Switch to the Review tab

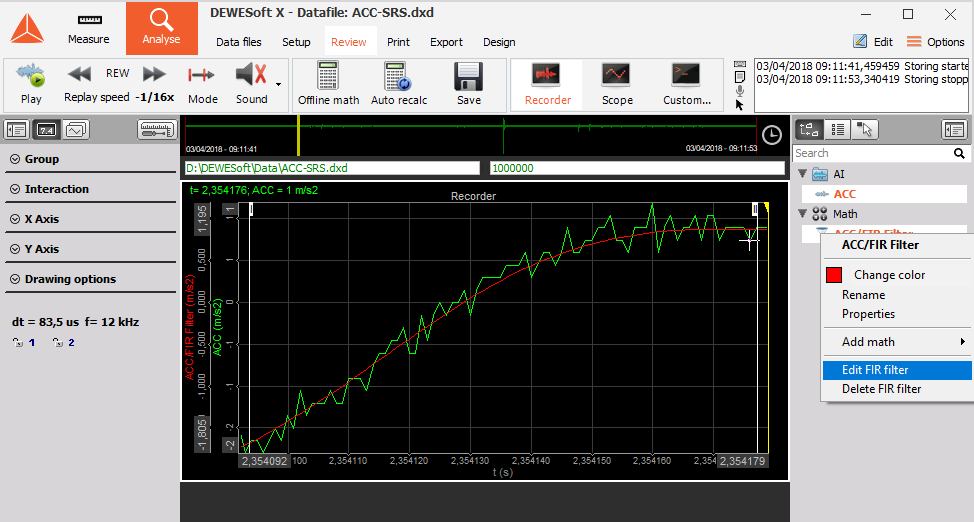click(348, 42)
